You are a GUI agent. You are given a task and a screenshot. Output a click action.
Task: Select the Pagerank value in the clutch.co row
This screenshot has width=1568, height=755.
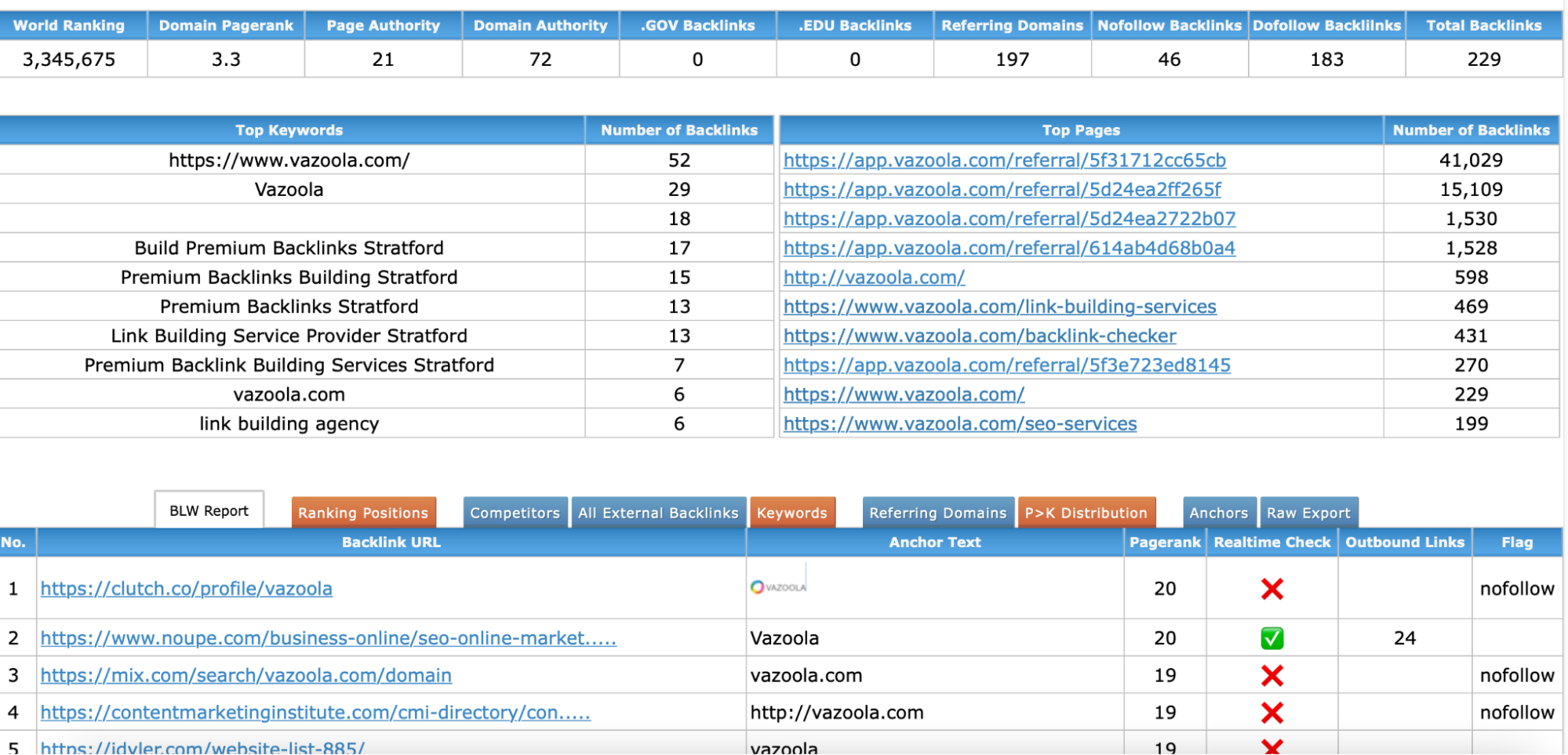(x=1165, y=589)
